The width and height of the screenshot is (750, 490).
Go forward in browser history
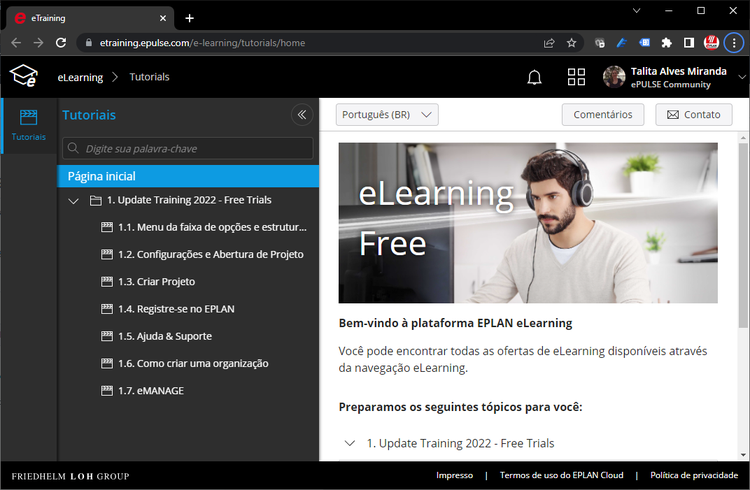click(38, 43)
